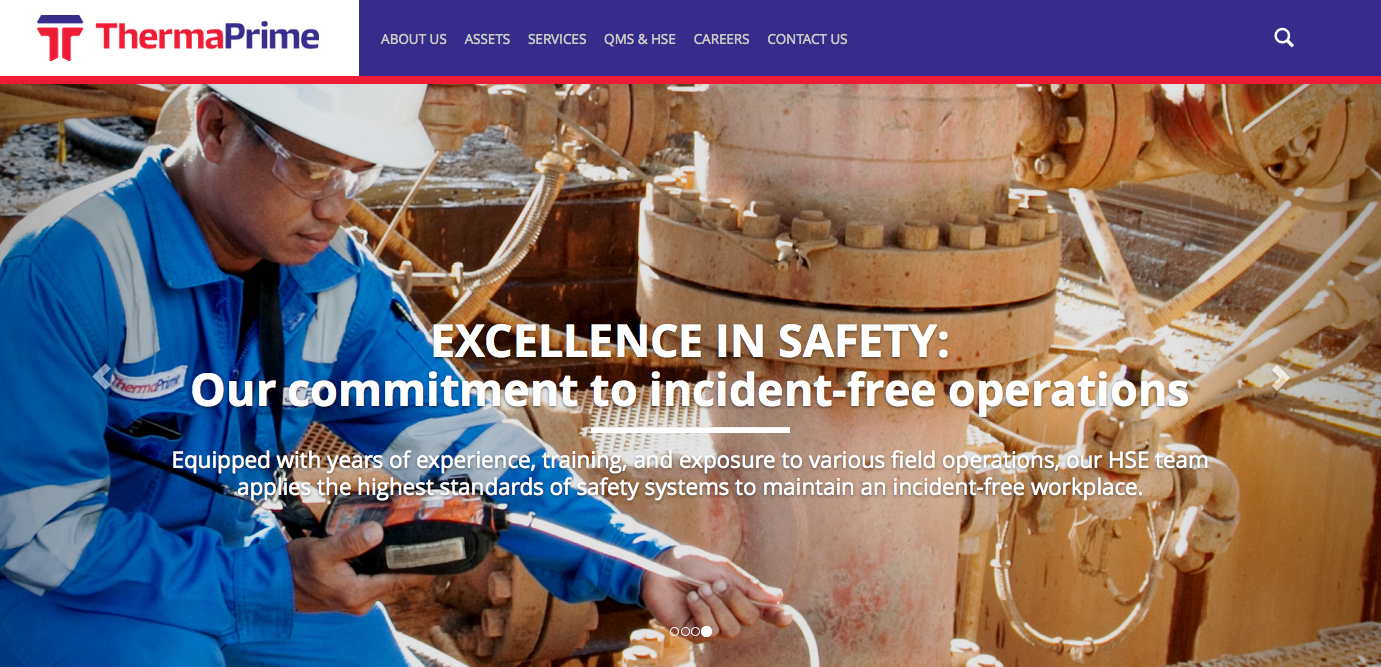Screen dimensions: 1381x667
Task: Go to previous slide with left arrow
Action: click(x=101, y=376)
